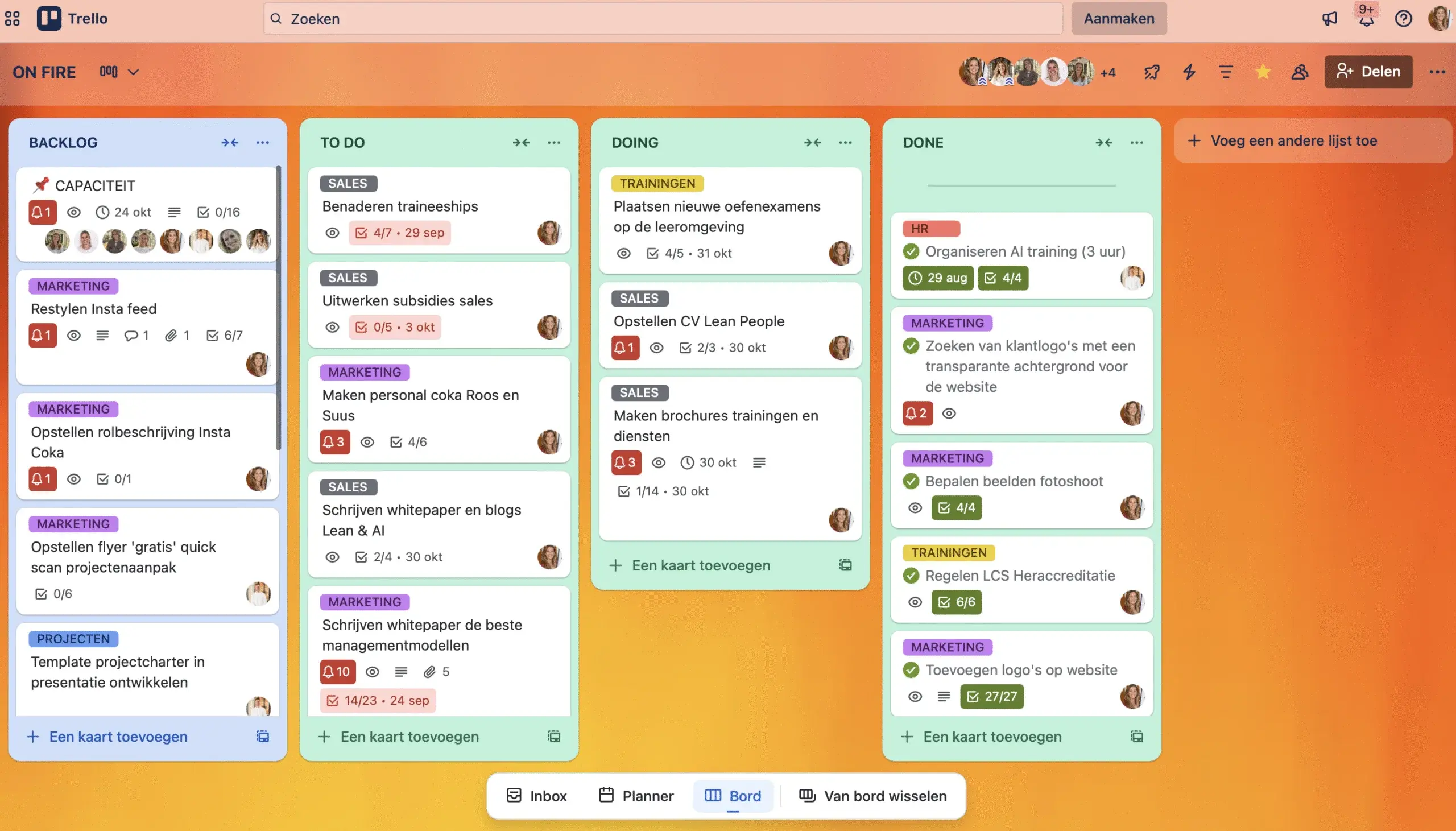Click the notification badge on Opstellen CV Lean People
Screen dimensions: 1456x831
(x=625, y=348)
